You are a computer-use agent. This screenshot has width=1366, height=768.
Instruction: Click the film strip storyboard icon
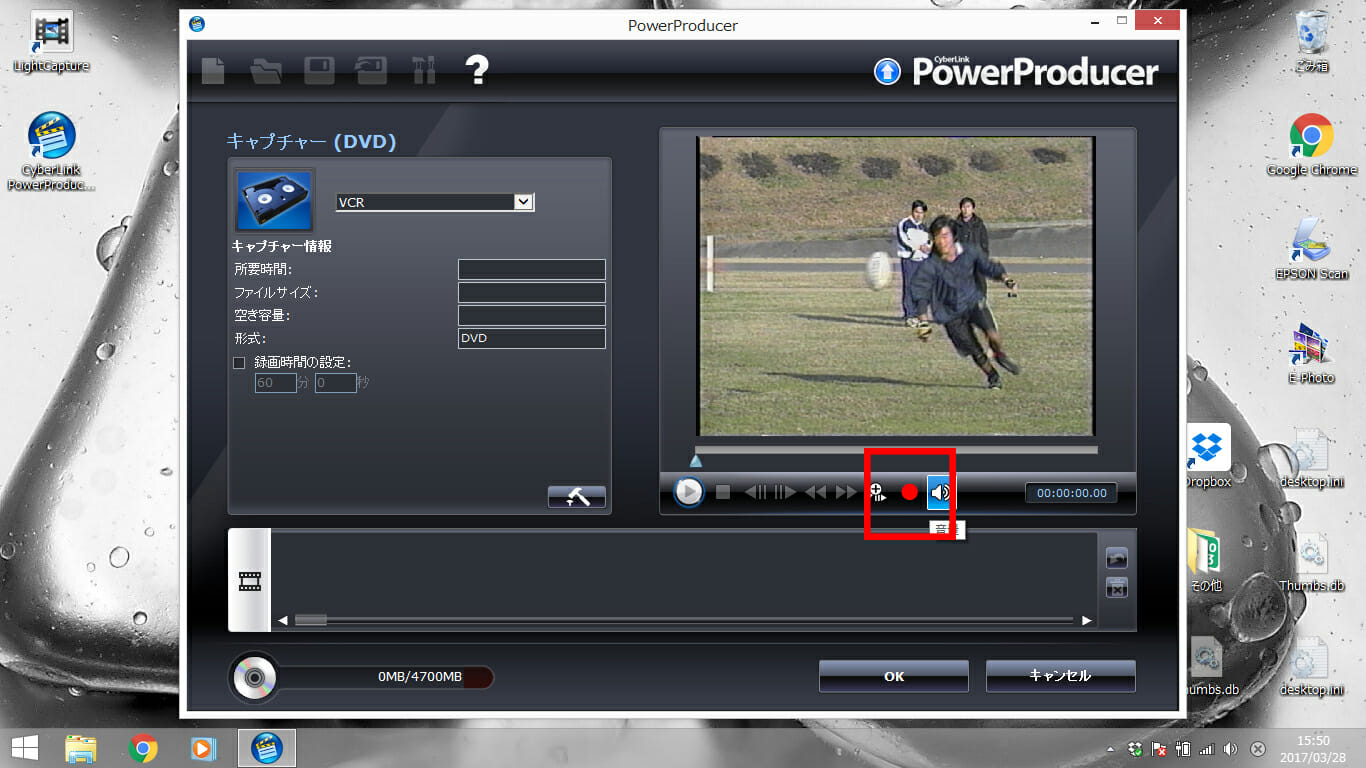pyautogui.click(x=249, y=580)
